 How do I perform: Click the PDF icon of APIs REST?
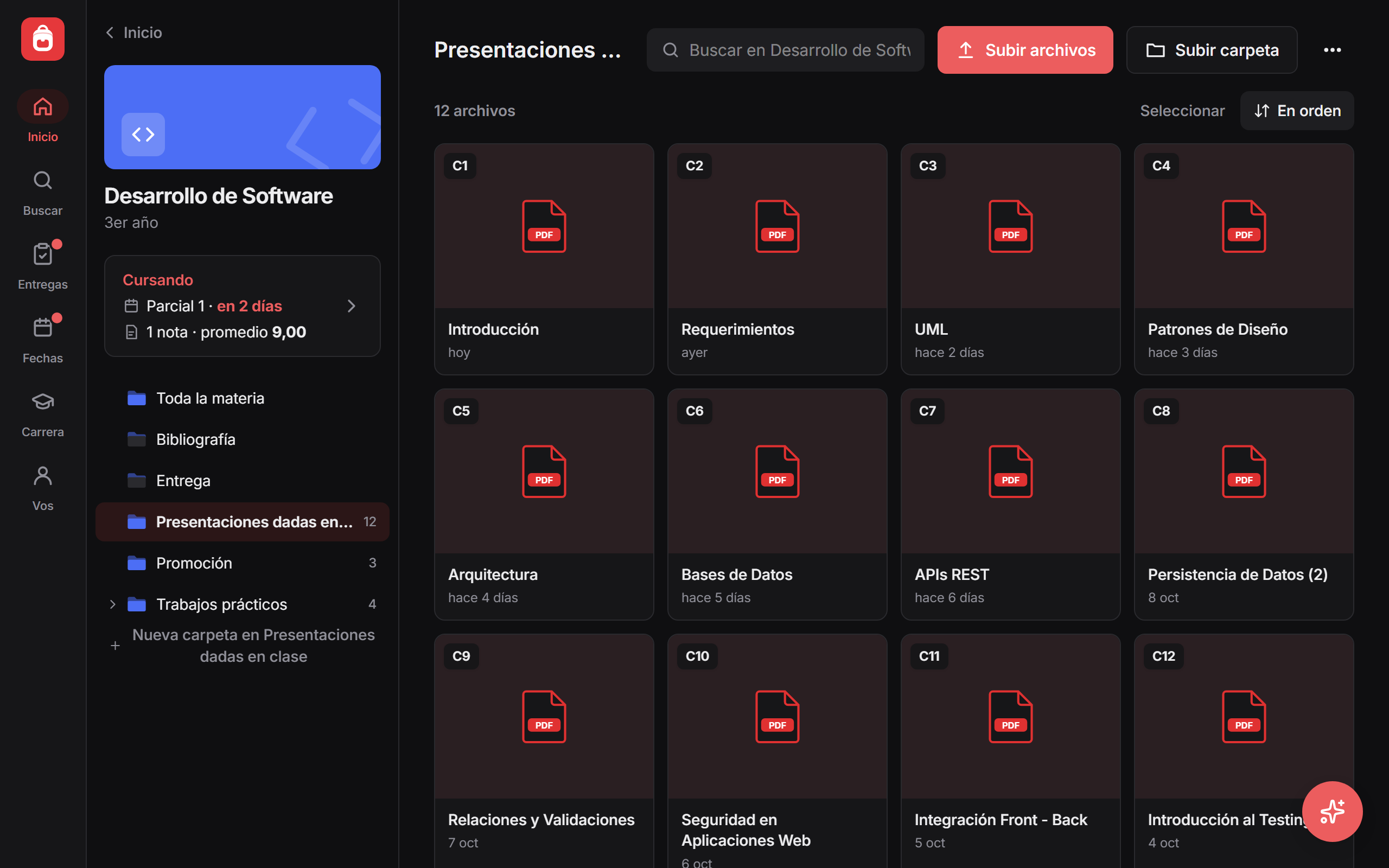1010,471
